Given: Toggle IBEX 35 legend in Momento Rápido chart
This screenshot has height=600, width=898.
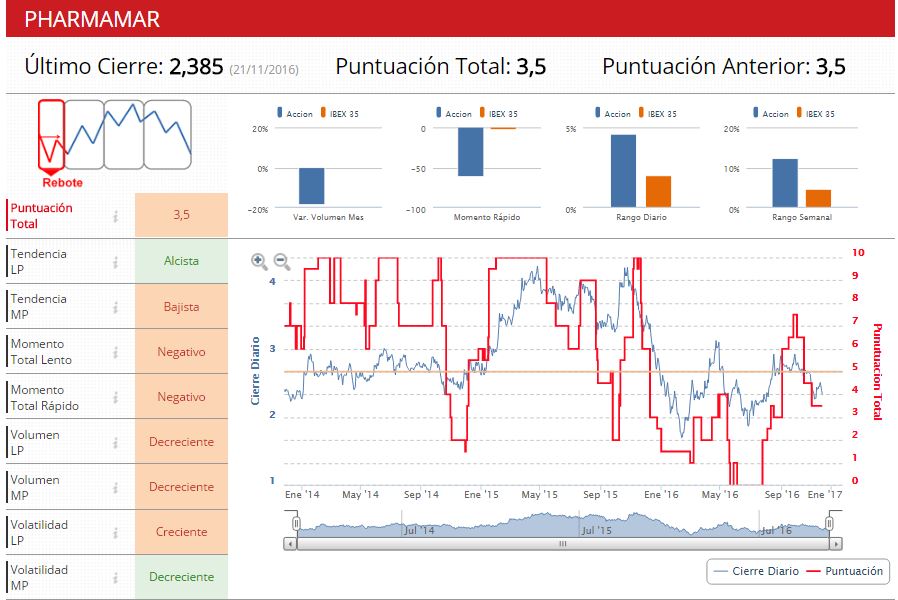Looking at the screenshot, I should 498,113.
